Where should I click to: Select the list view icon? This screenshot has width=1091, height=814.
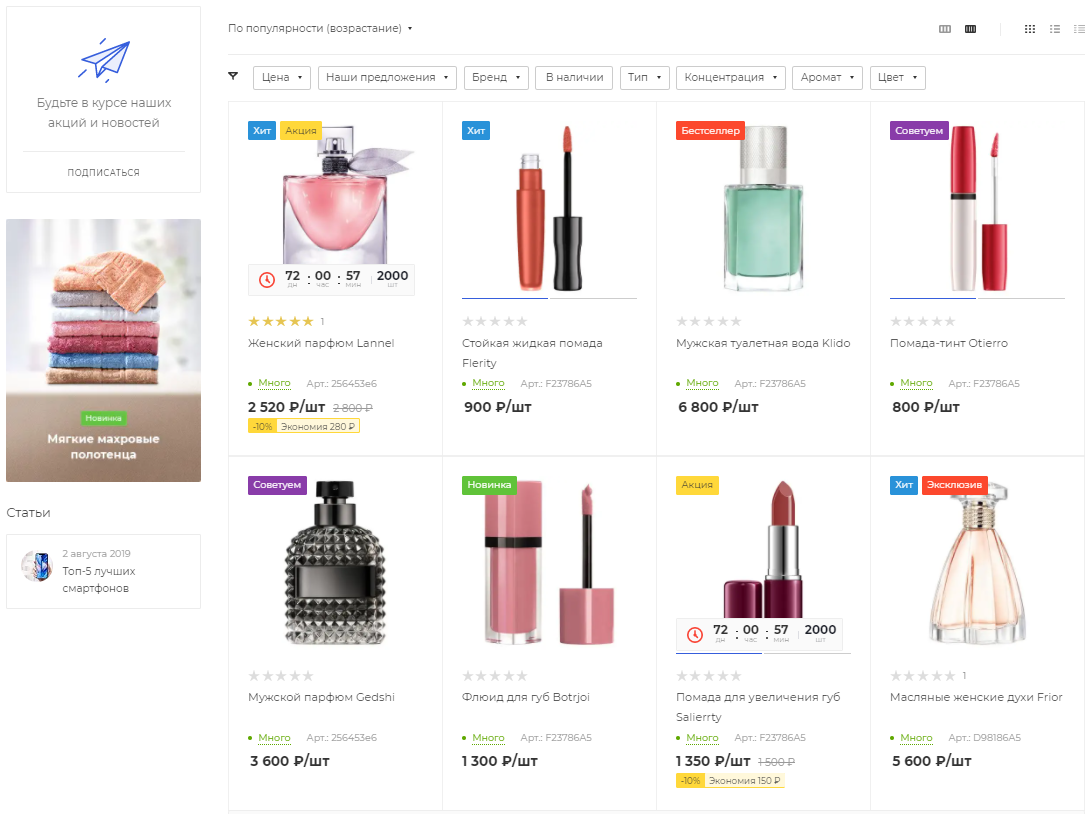click(x=1055, y=29)
